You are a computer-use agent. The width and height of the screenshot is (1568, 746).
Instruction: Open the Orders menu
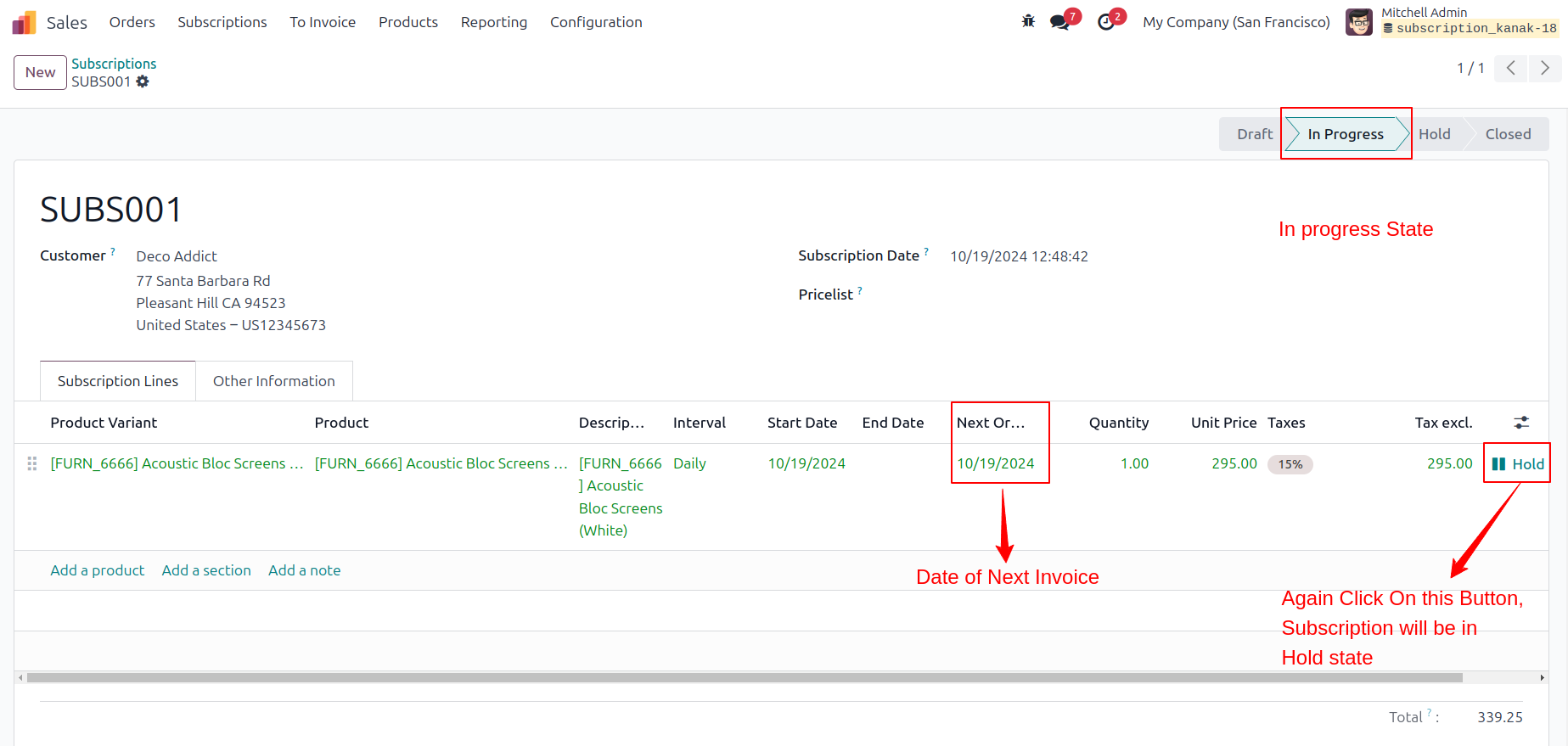tap(132, 22)
